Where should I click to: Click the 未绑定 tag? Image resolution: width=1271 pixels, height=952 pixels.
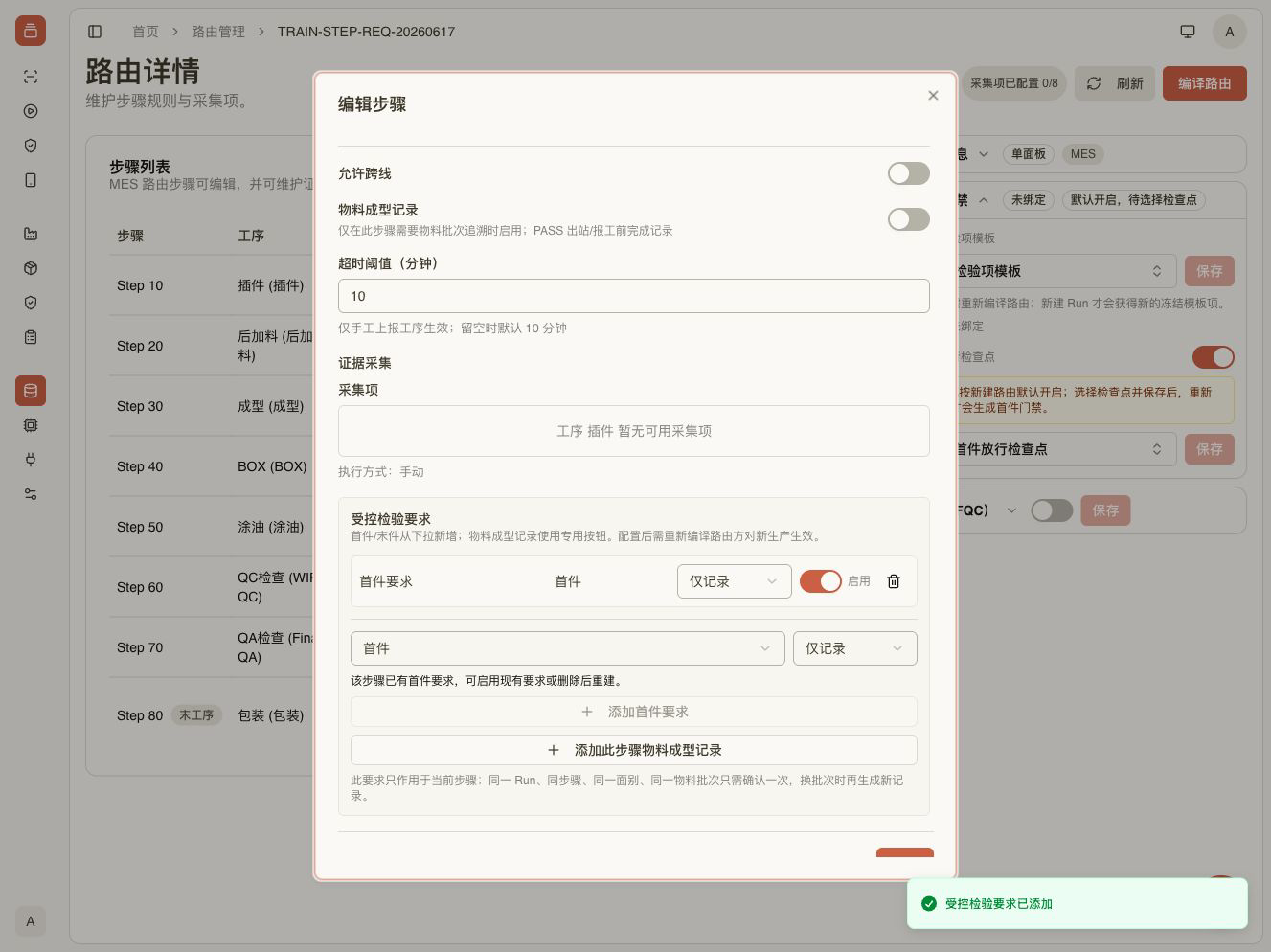[1029, 200]
